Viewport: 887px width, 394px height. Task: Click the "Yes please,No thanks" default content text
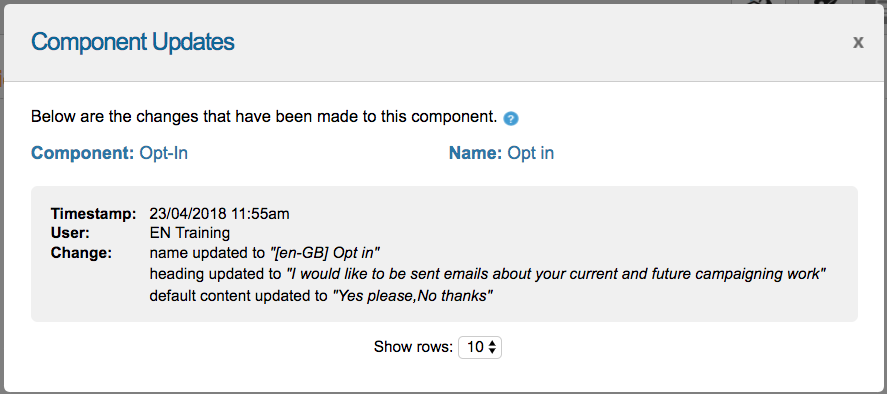412,296
